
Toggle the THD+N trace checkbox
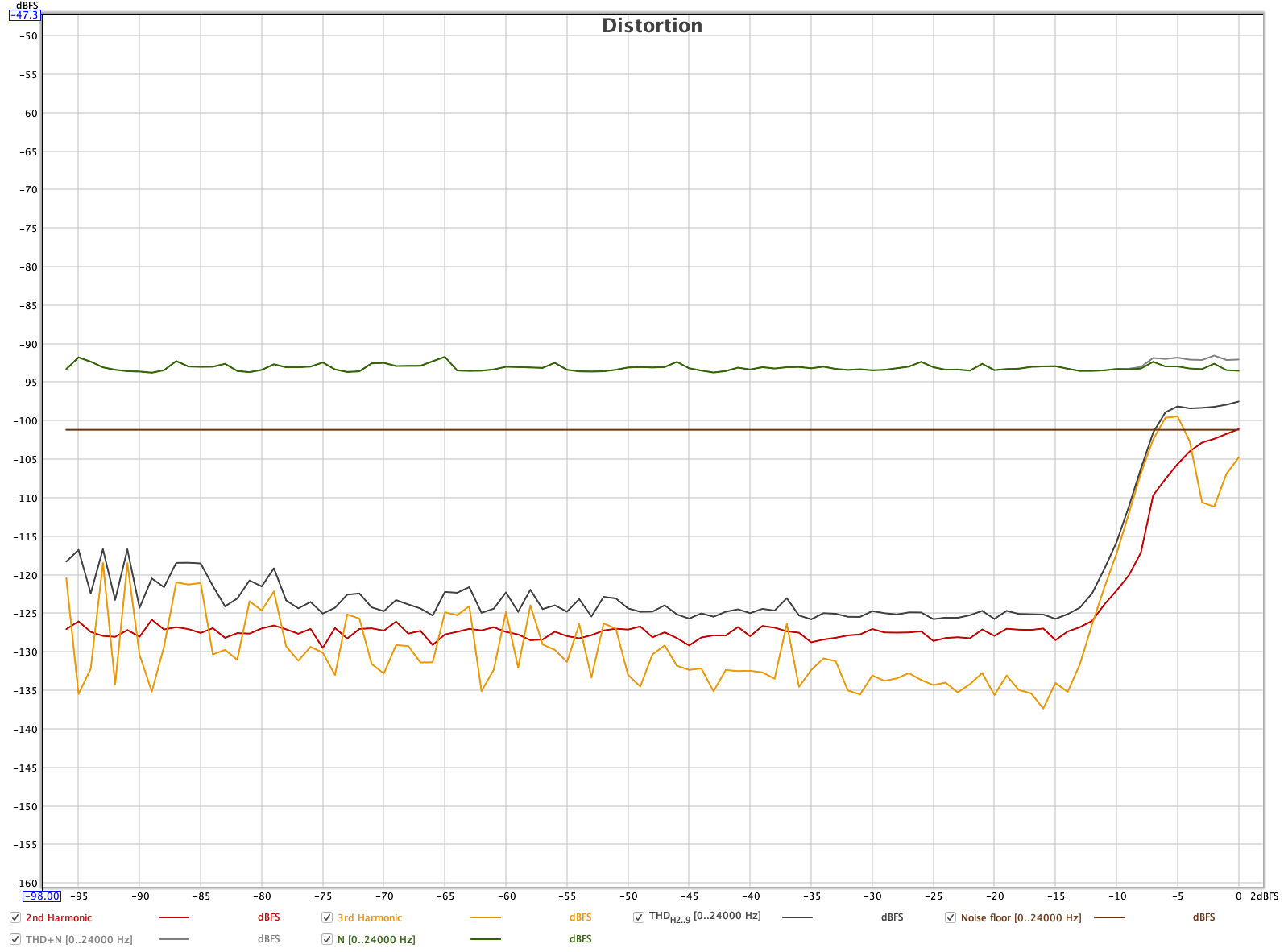pyautogui.click(x=15, y=939)
